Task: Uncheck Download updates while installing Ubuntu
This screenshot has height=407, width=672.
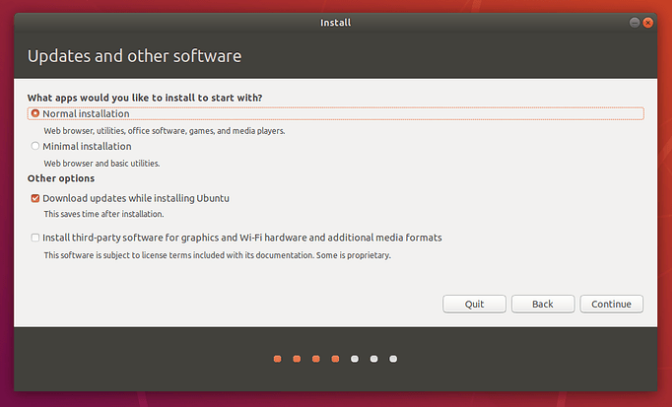Action: click(x=35, y=198)
